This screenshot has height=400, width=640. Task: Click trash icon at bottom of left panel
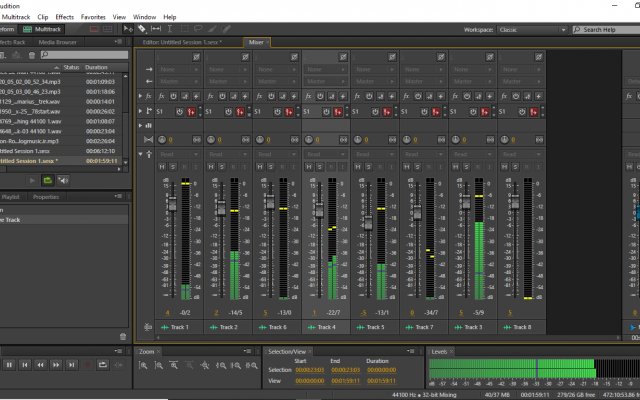(x=123, y=336)
